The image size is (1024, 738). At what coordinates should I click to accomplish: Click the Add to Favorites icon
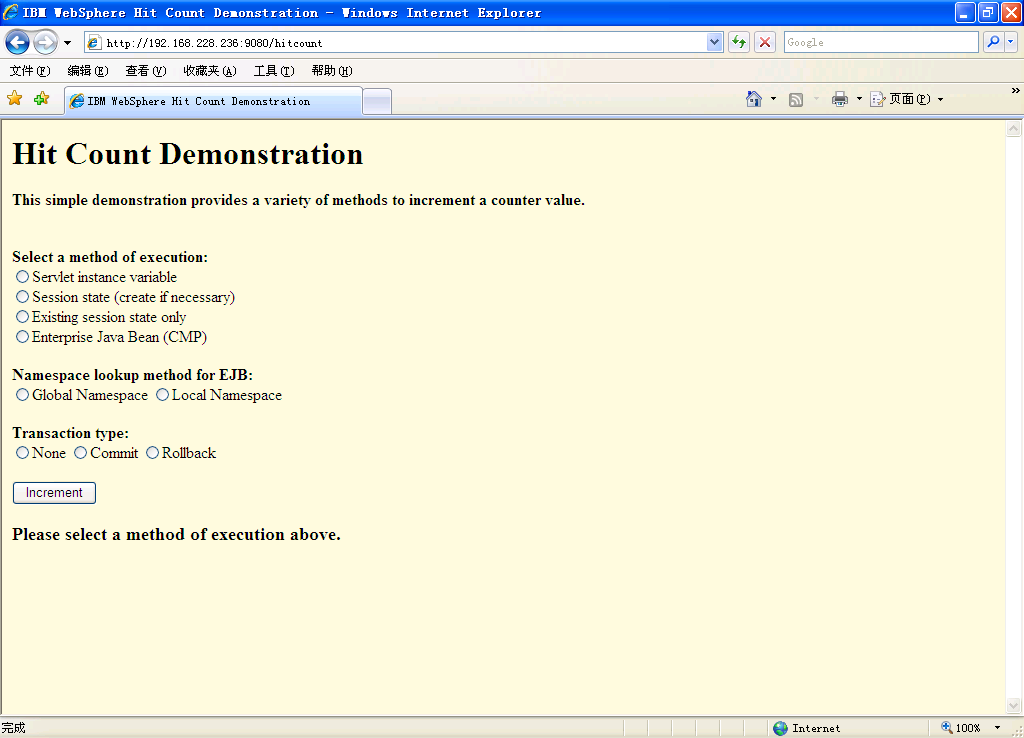(41, 98)
